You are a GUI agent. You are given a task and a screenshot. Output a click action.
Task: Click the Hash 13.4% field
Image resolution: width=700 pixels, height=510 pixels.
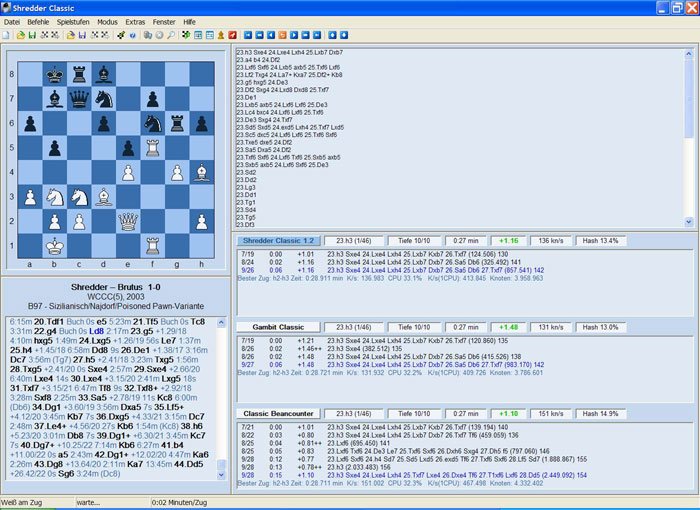(x=600, y=241)
